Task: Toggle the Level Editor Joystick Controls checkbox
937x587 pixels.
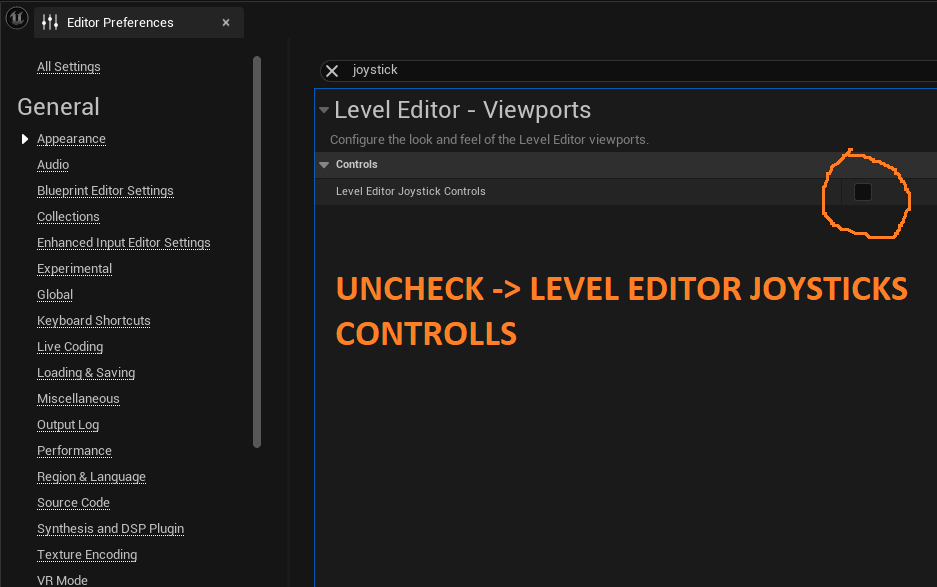Action: (863, 192)
